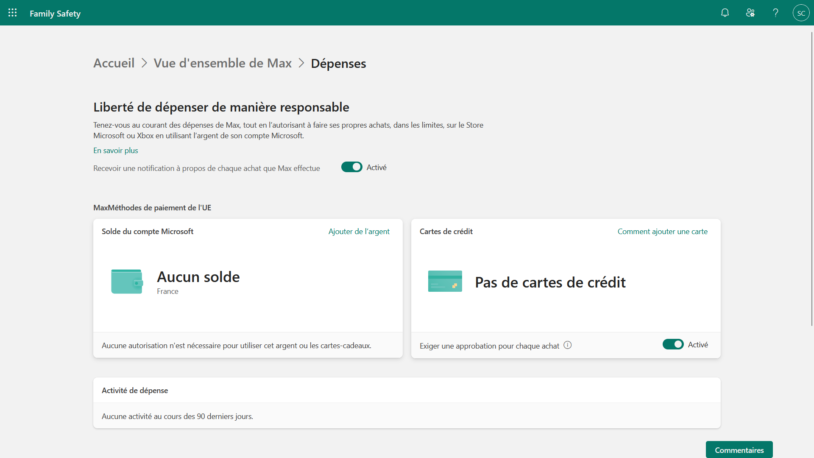Click the Family Safety title in header
Image resolution: width=814 pixels, height=458 pixels.
coord(55,14)
